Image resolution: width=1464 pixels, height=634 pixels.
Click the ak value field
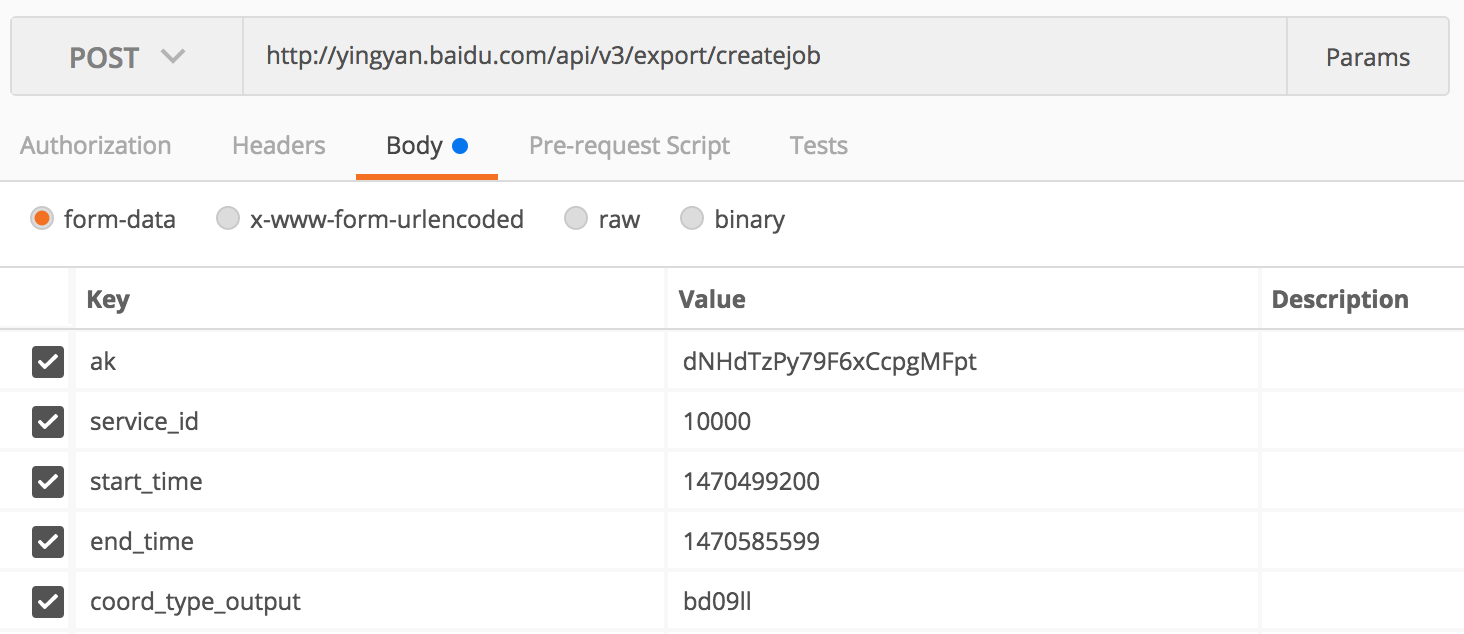[960, 362]
